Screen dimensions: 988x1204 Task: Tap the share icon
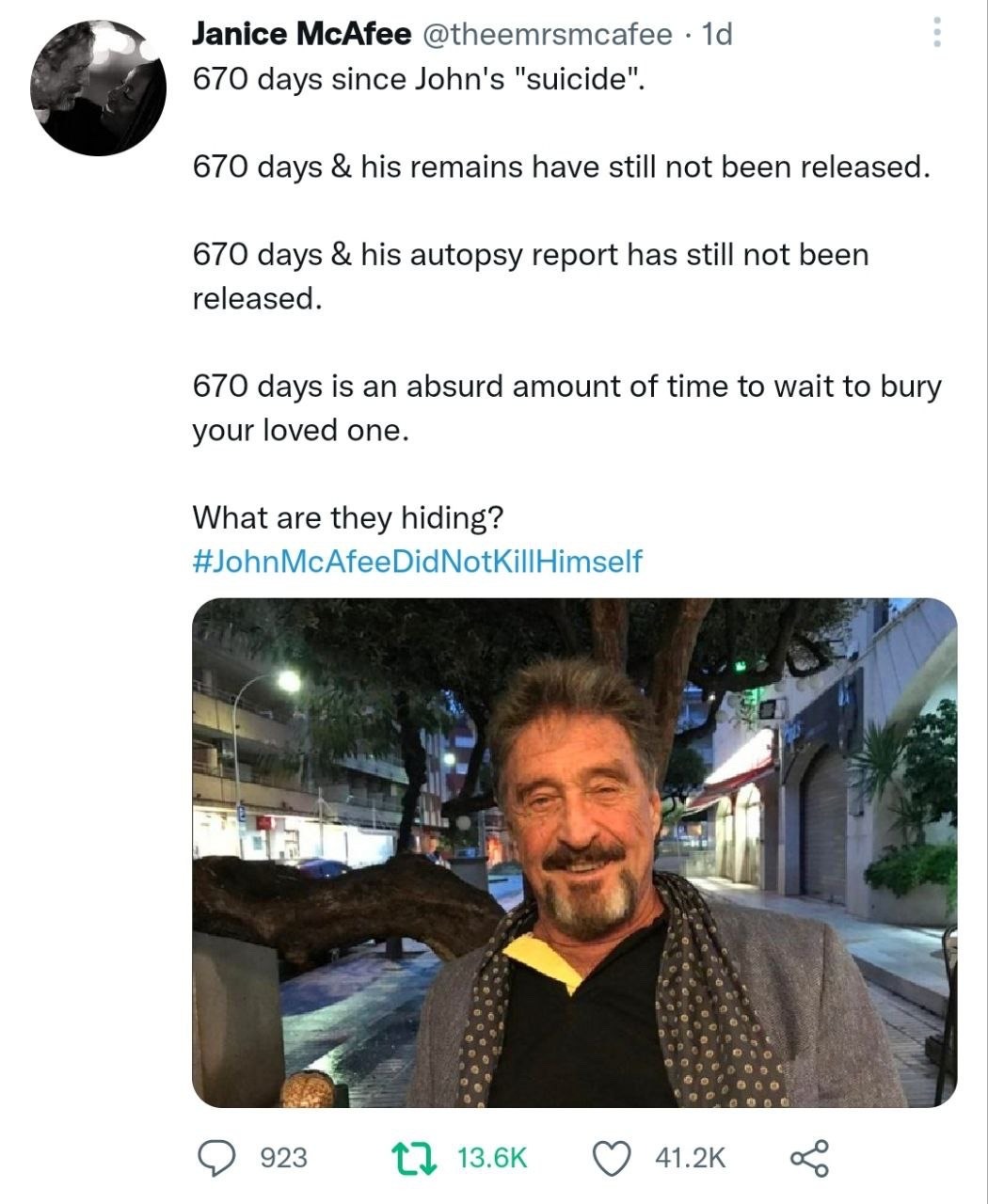click(809, 1157)
